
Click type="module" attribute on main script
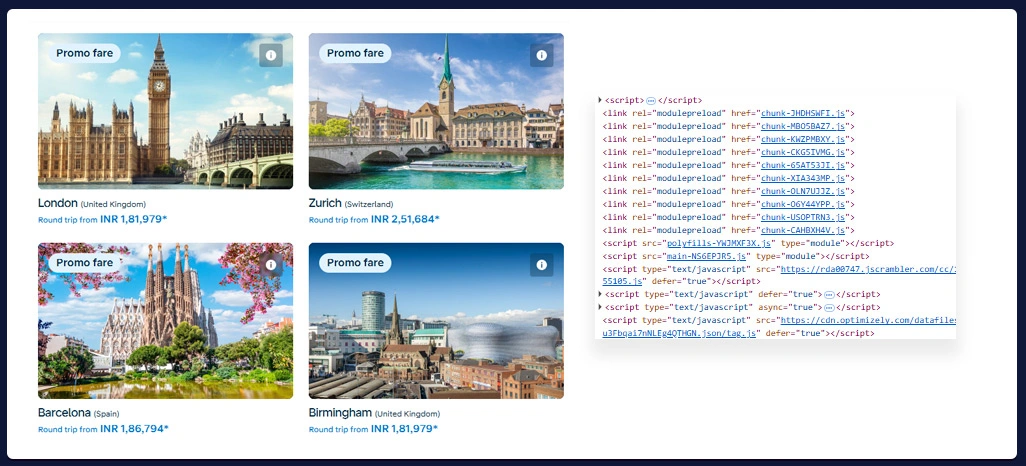786,256
